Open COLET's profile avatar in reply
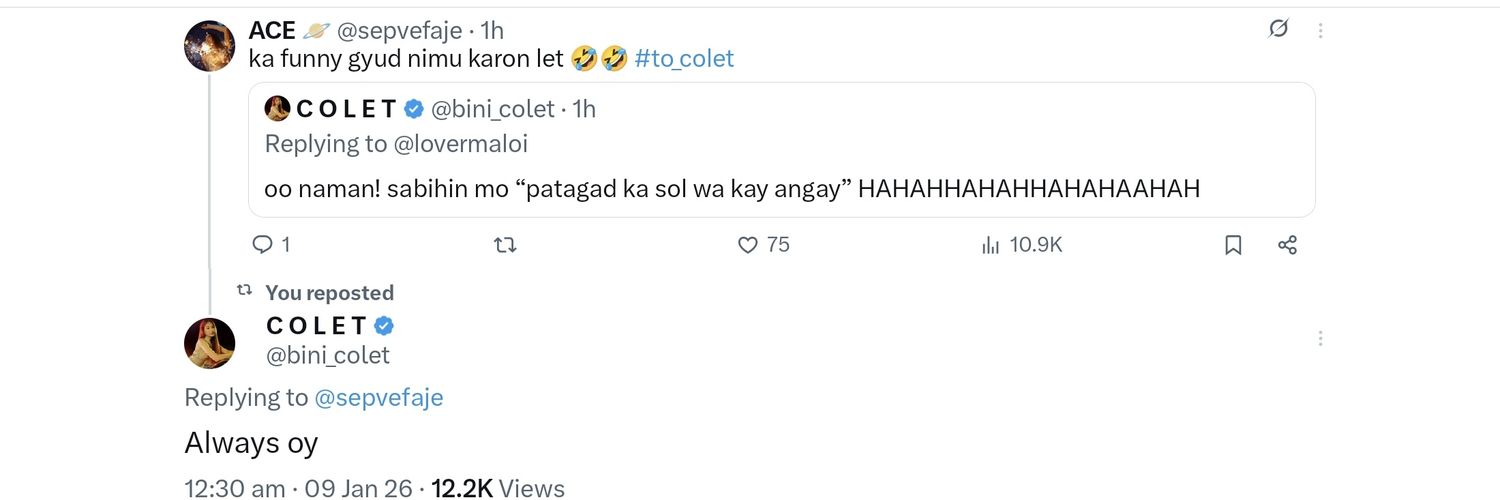The image size is (1500, 500). click(210, 343)
